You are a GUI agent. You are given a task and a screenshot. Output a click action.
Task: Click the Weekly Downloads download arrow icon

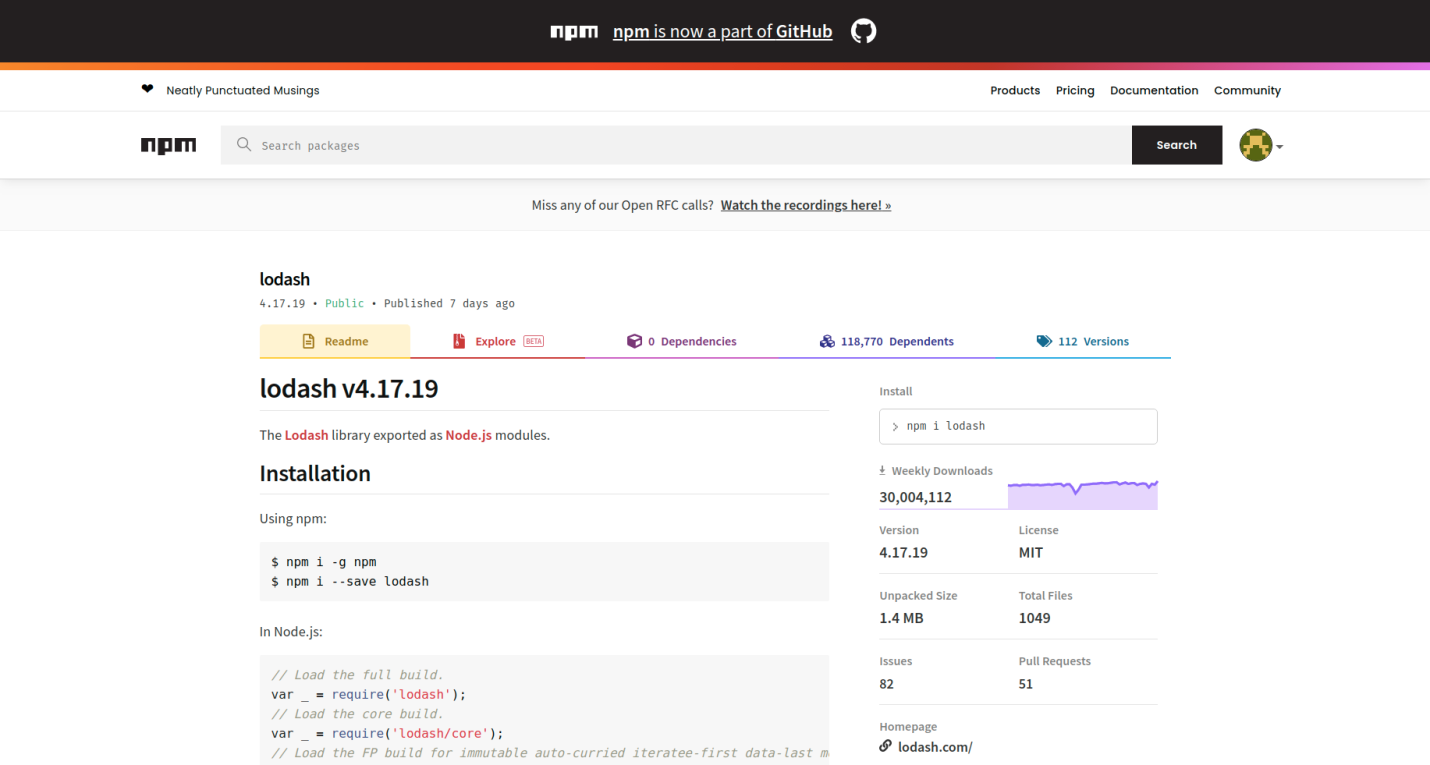(882, 470)
